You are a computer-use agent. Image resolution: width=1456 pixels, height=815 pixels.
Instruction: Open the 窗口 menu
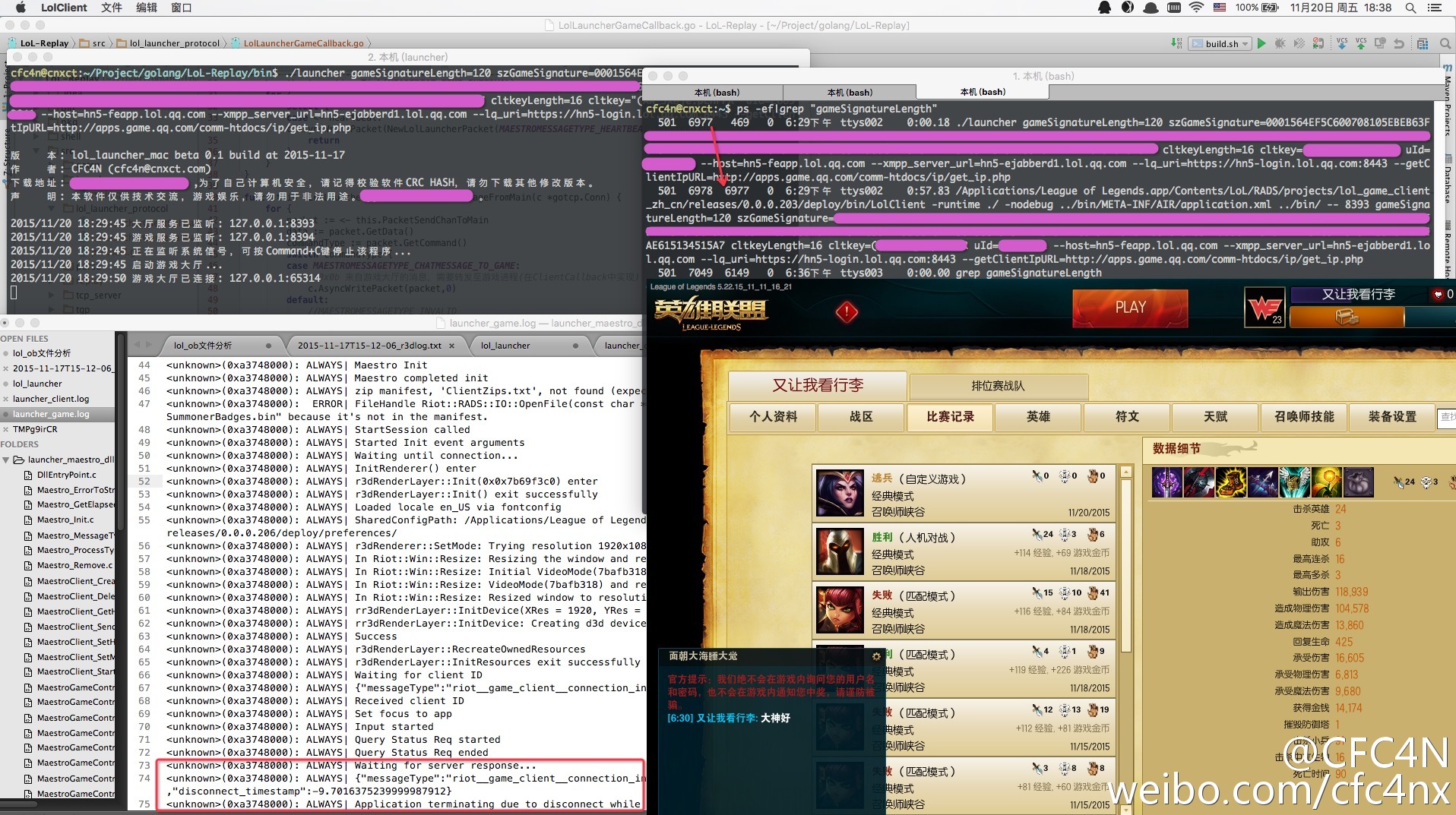182,8
